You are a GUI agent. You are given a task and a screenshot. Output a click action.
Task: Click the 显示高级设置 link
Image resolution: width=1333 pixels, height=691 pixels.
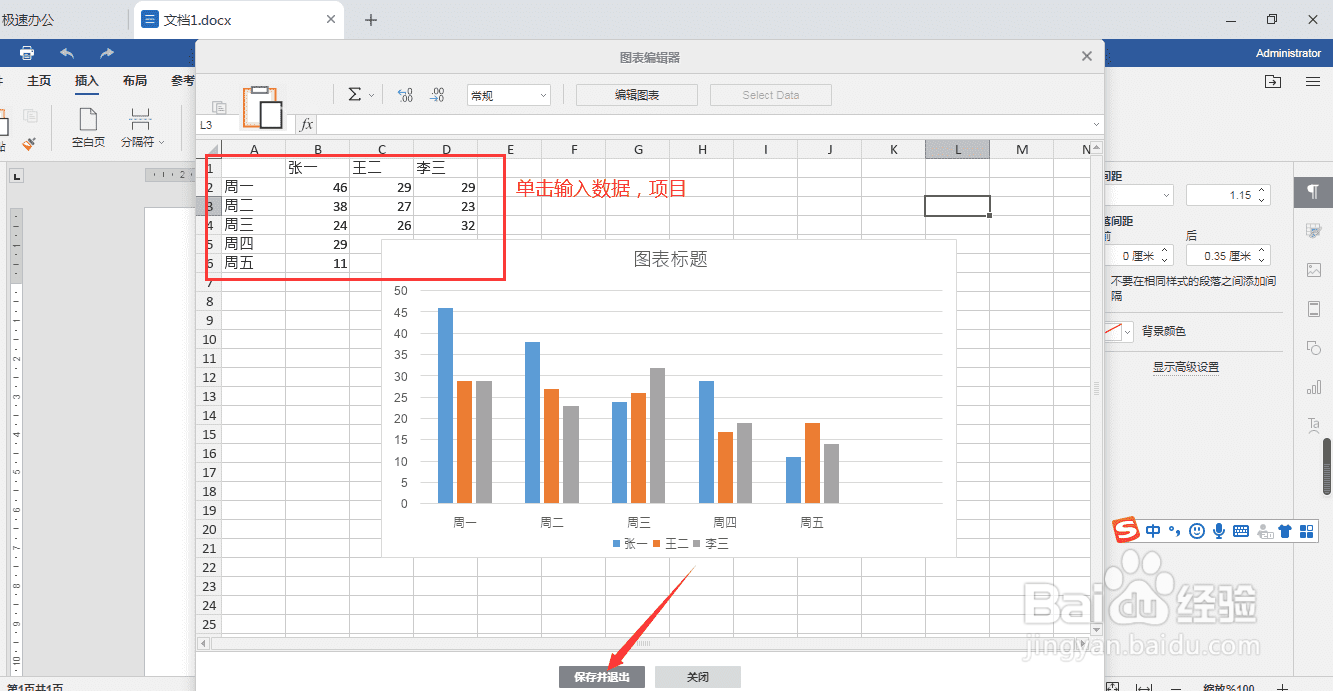1186,367
